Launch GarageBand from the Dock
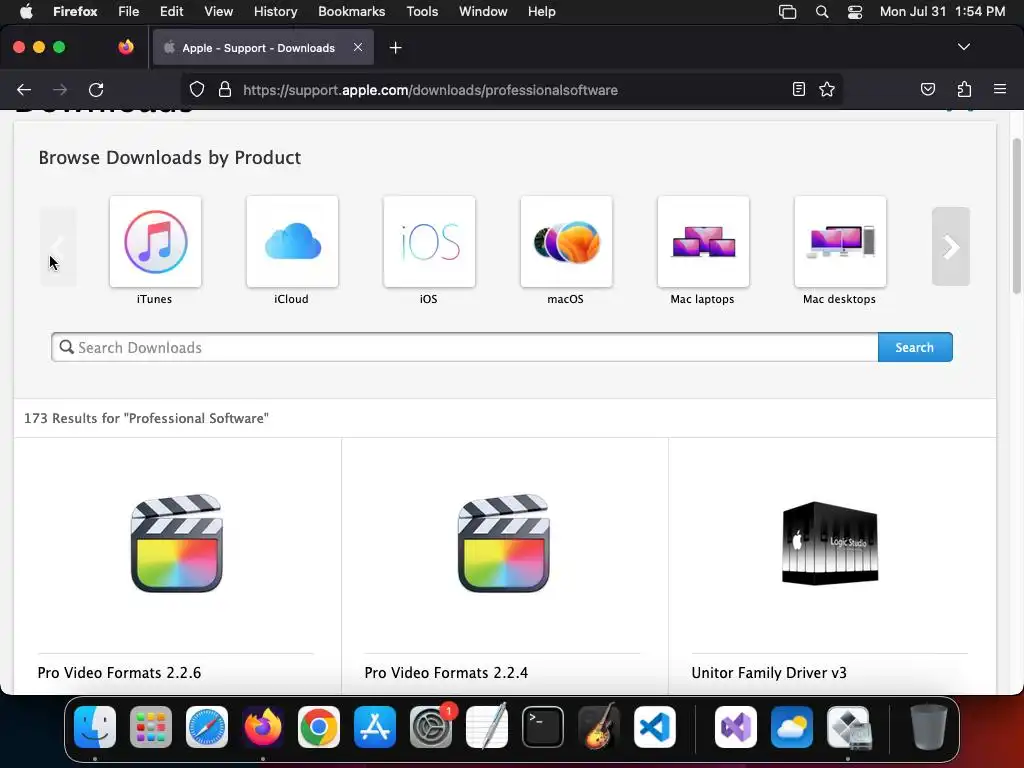The height and width of the screenshot is (768, 1024). point(599,727)
